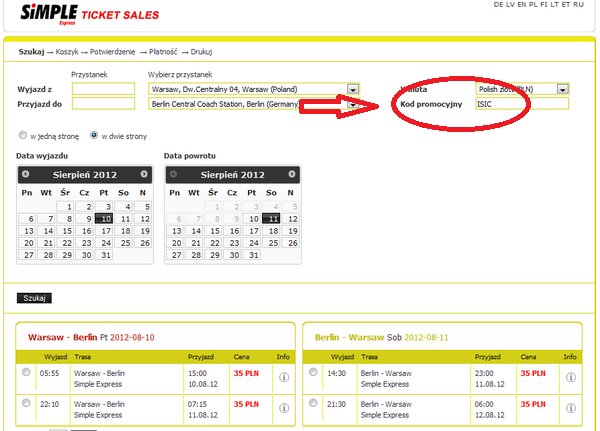This screenshot has width=600, height=431.
Task: Click the Szukaj search button
Action: [34, 298]
